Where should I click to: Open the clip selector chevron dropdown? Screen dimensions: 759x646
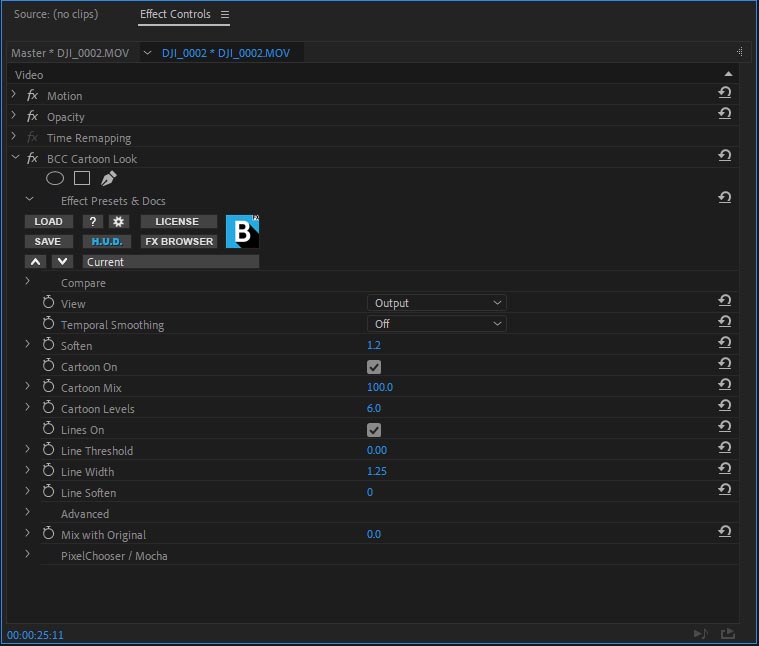coord(148,53)
